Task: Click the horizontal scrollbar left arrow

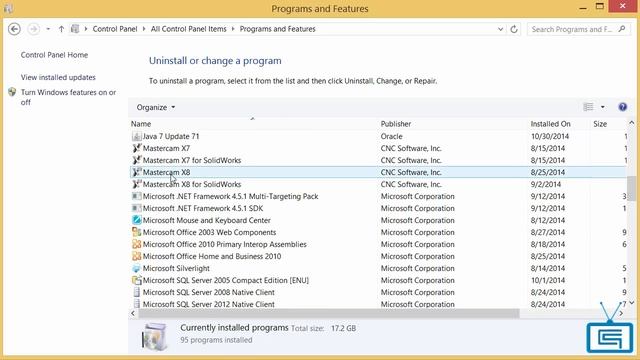Action: click(x=133, y=313)
